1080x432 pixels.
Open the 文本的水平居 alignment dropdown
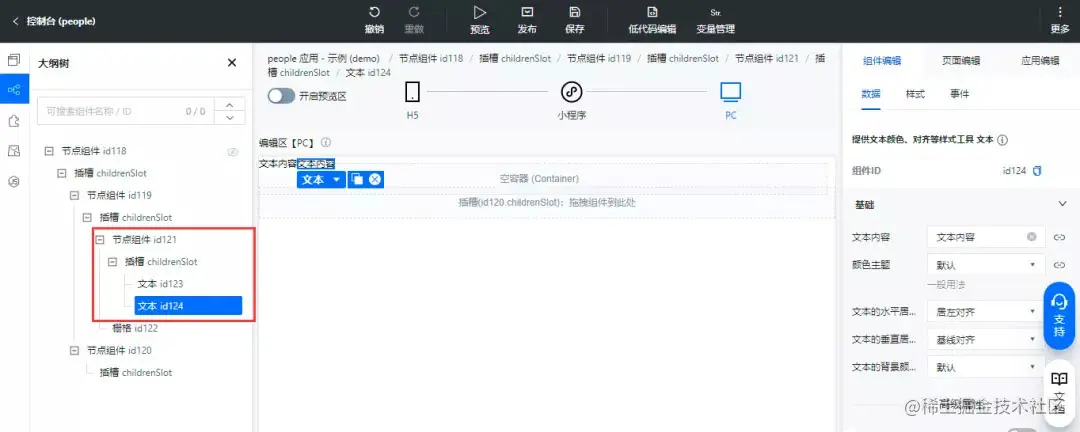coord(986,311)
